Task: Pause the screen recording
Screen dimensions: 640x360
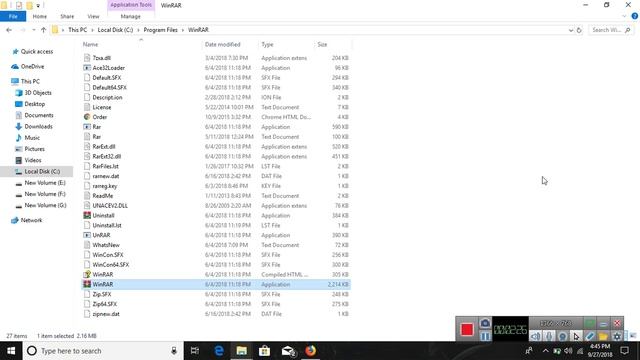Action: pyautogui.click(x=485, y=336)
